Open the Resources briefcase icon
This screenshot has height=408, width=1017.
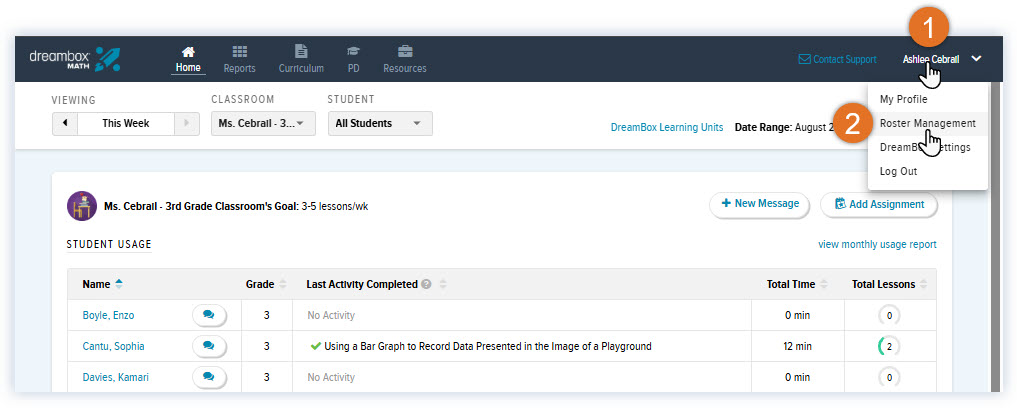405,51
